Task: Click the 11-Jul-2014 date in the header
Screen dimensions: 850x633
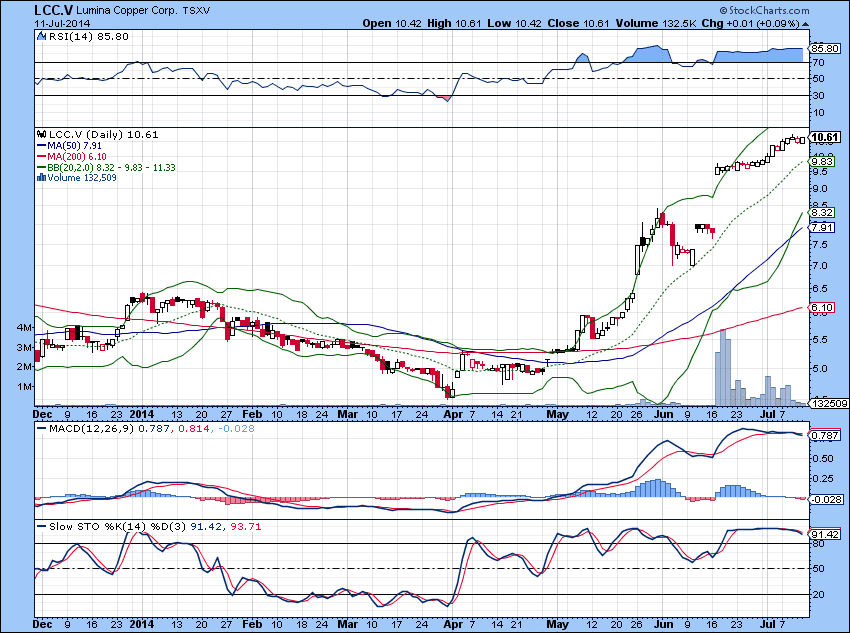Action: coord(62,23)
